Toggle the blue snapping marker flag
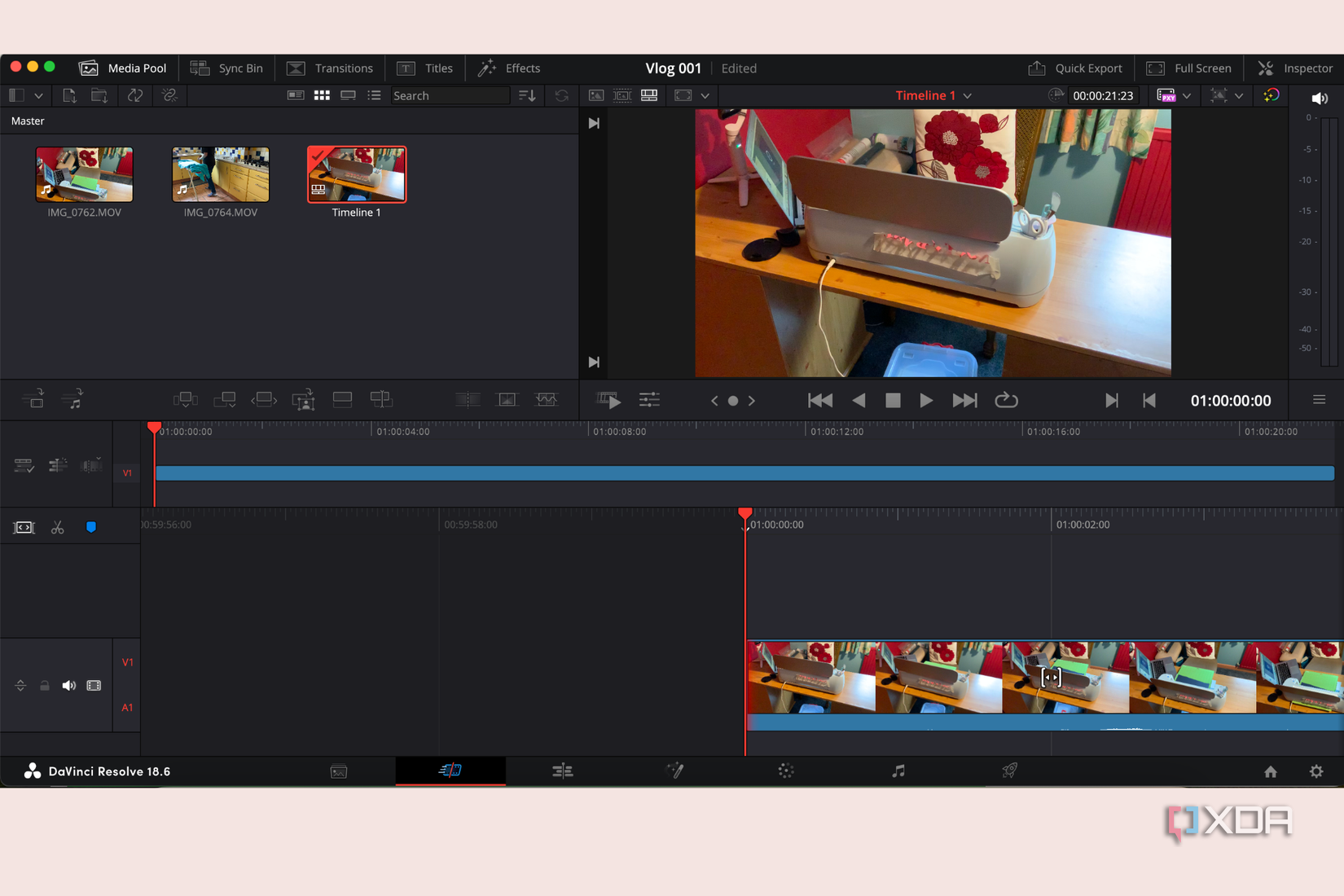Viewport: 1344px width, 896px height. pyautogui.click(x=91, y=528)
